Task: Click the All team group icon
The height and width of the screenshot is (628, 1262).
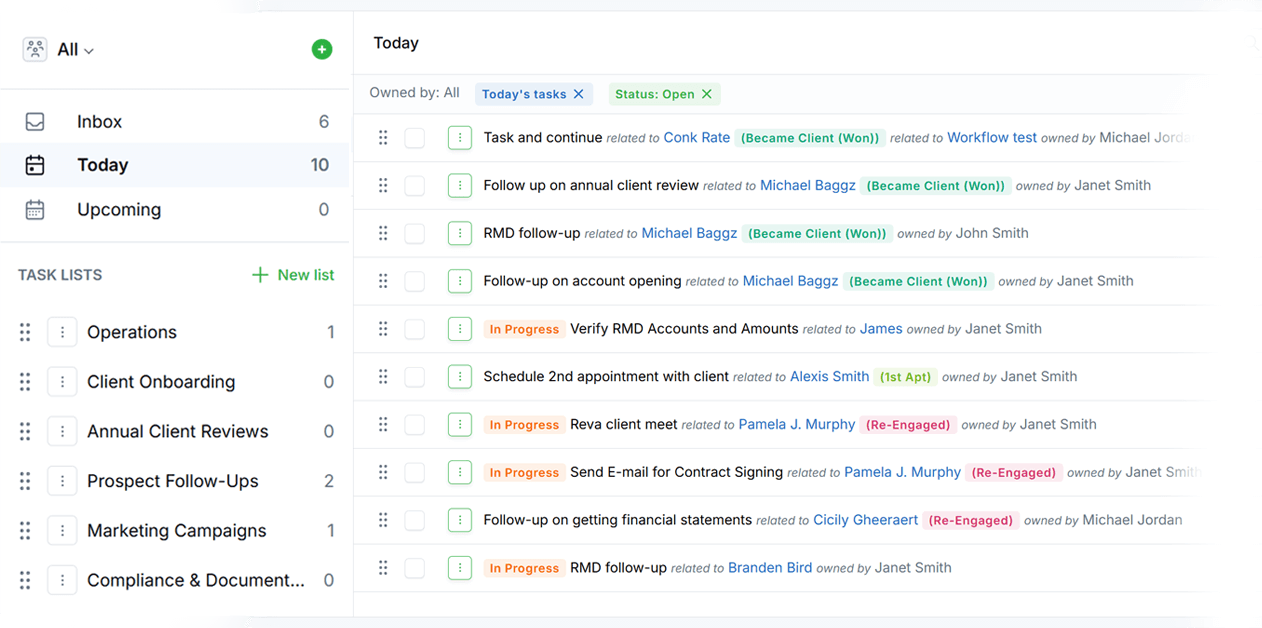Action: [35, 49]
